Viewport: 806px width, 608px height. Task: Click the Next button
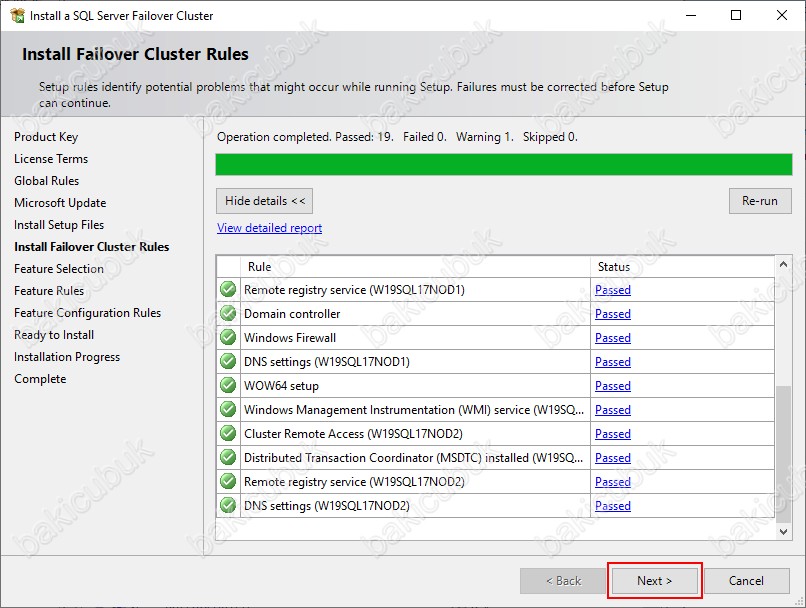[x=654, y=581]
